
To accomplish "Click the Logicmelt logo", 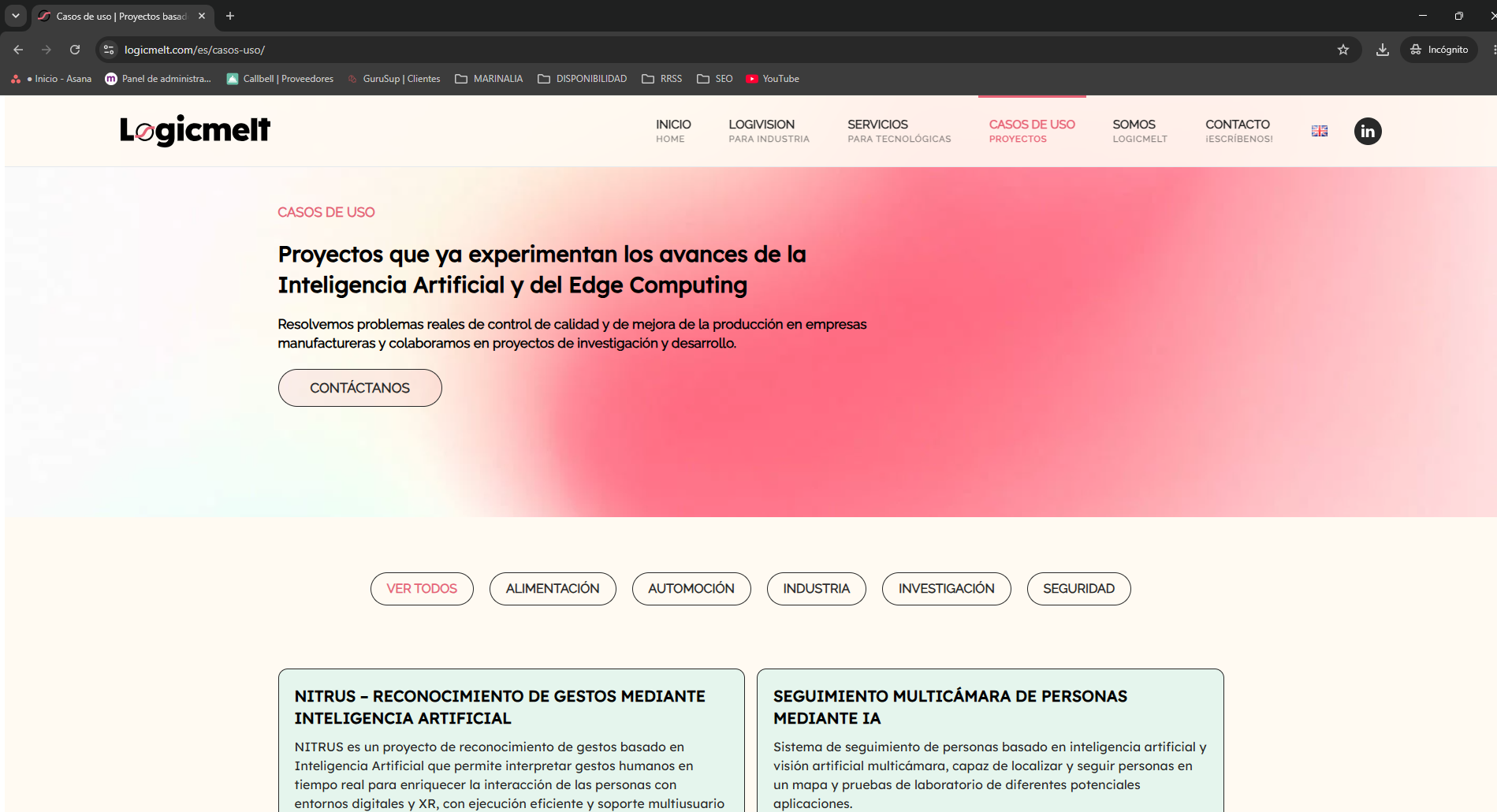I will pyautogui.click(x=195, y=131).
